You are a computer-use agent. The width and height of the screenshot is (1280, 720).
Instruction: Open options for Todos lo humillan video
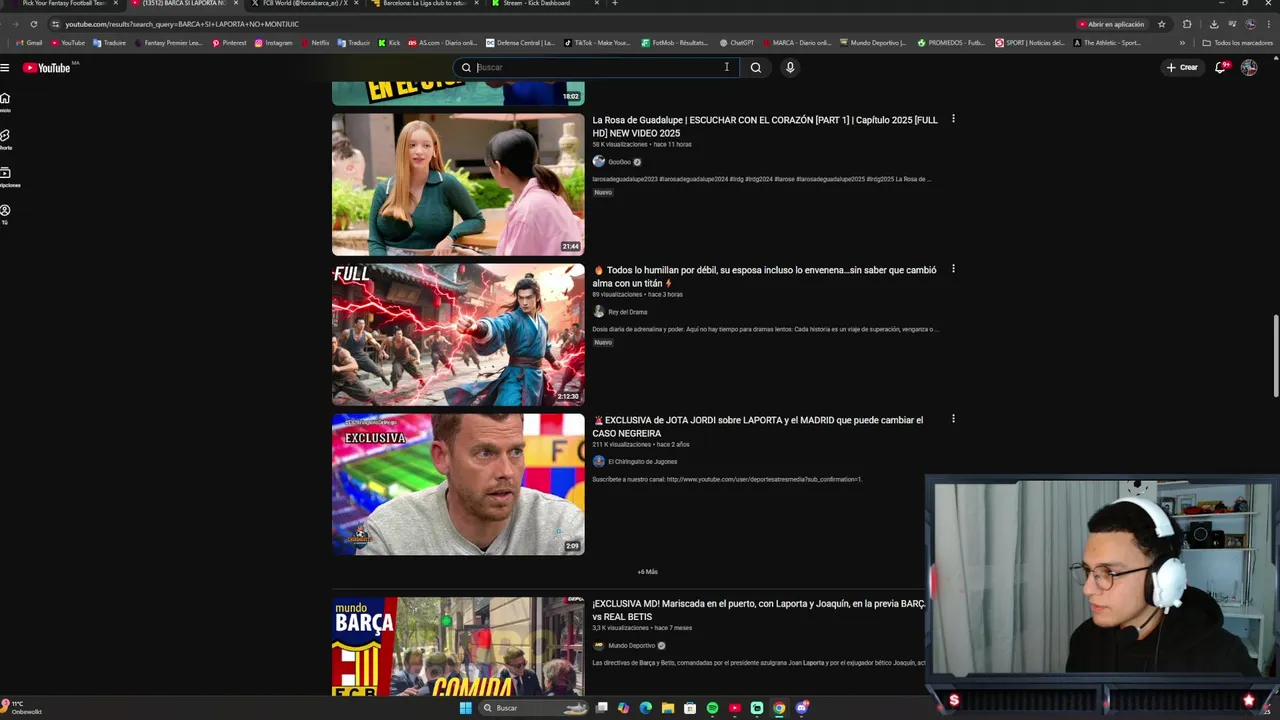coord(953,269)
